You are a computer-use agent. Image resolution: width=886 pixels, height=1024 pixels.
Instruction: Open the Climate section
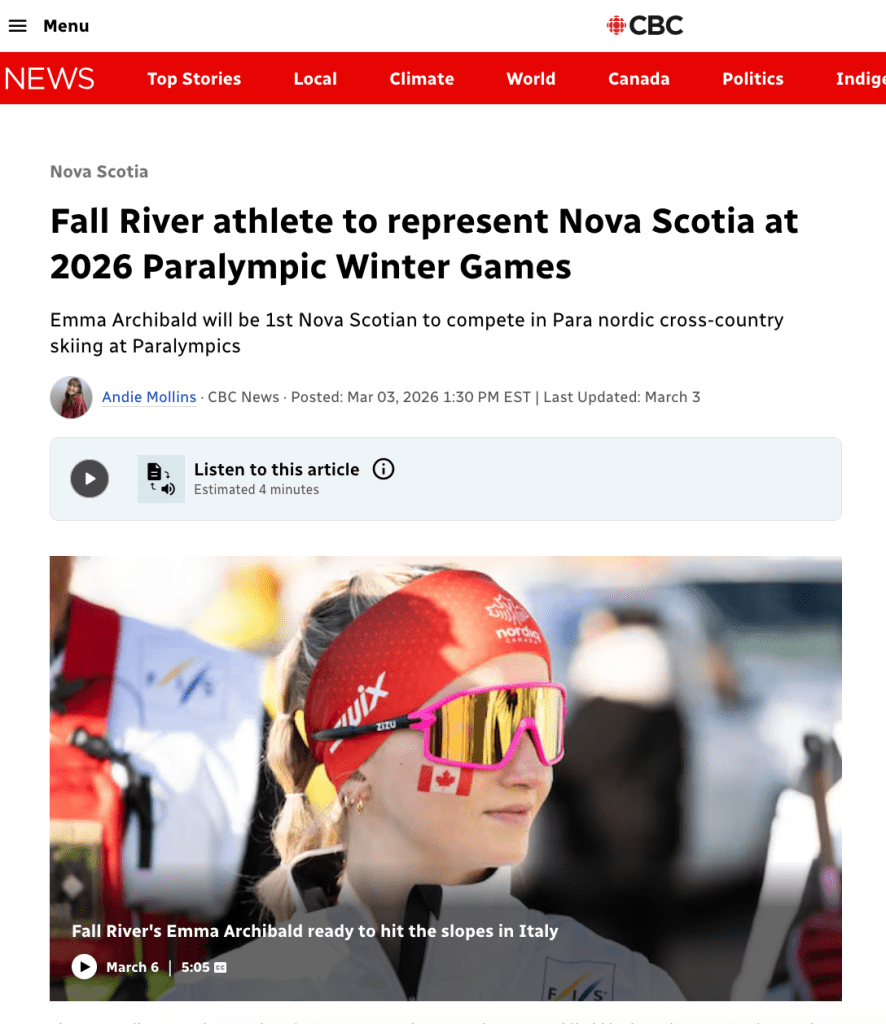tap(422, 78)
